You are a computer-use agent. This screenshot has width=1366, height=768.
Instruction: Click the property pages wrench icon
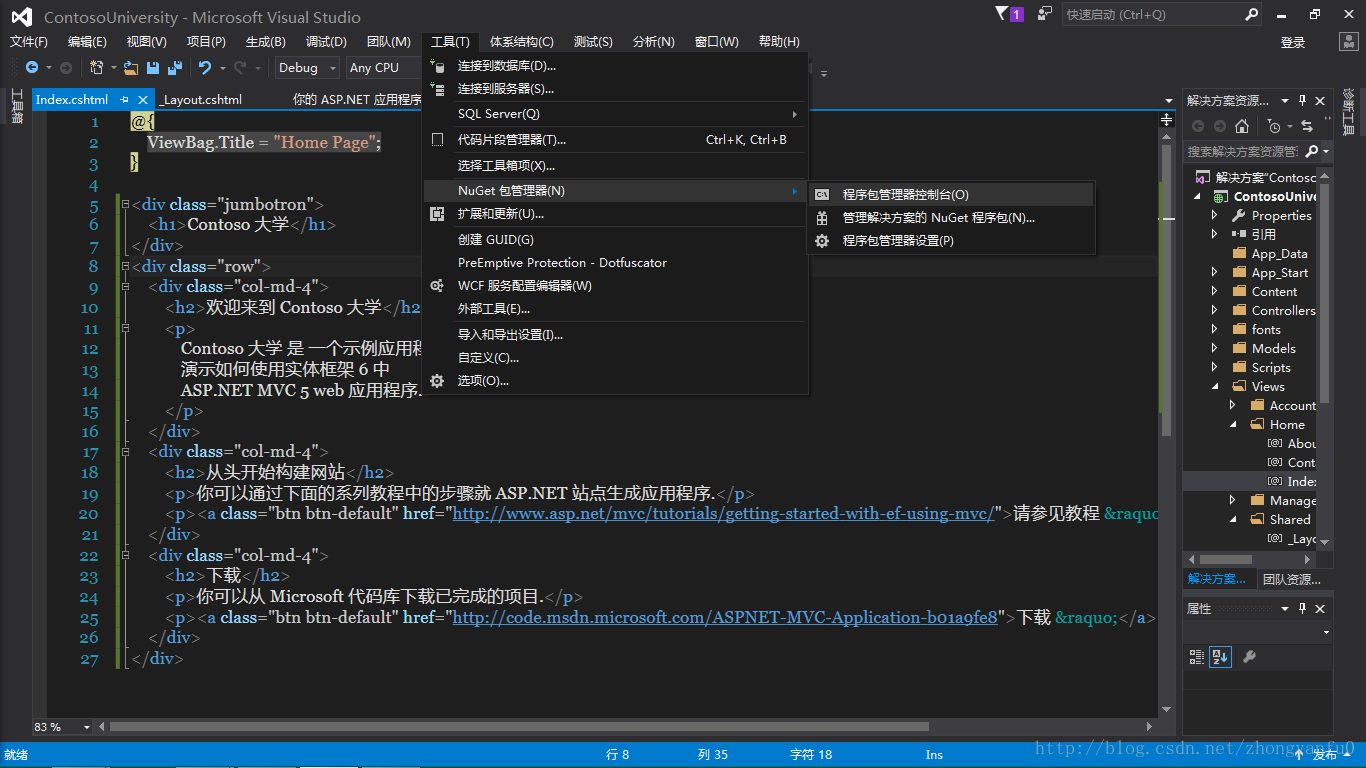click(1248, 657)
